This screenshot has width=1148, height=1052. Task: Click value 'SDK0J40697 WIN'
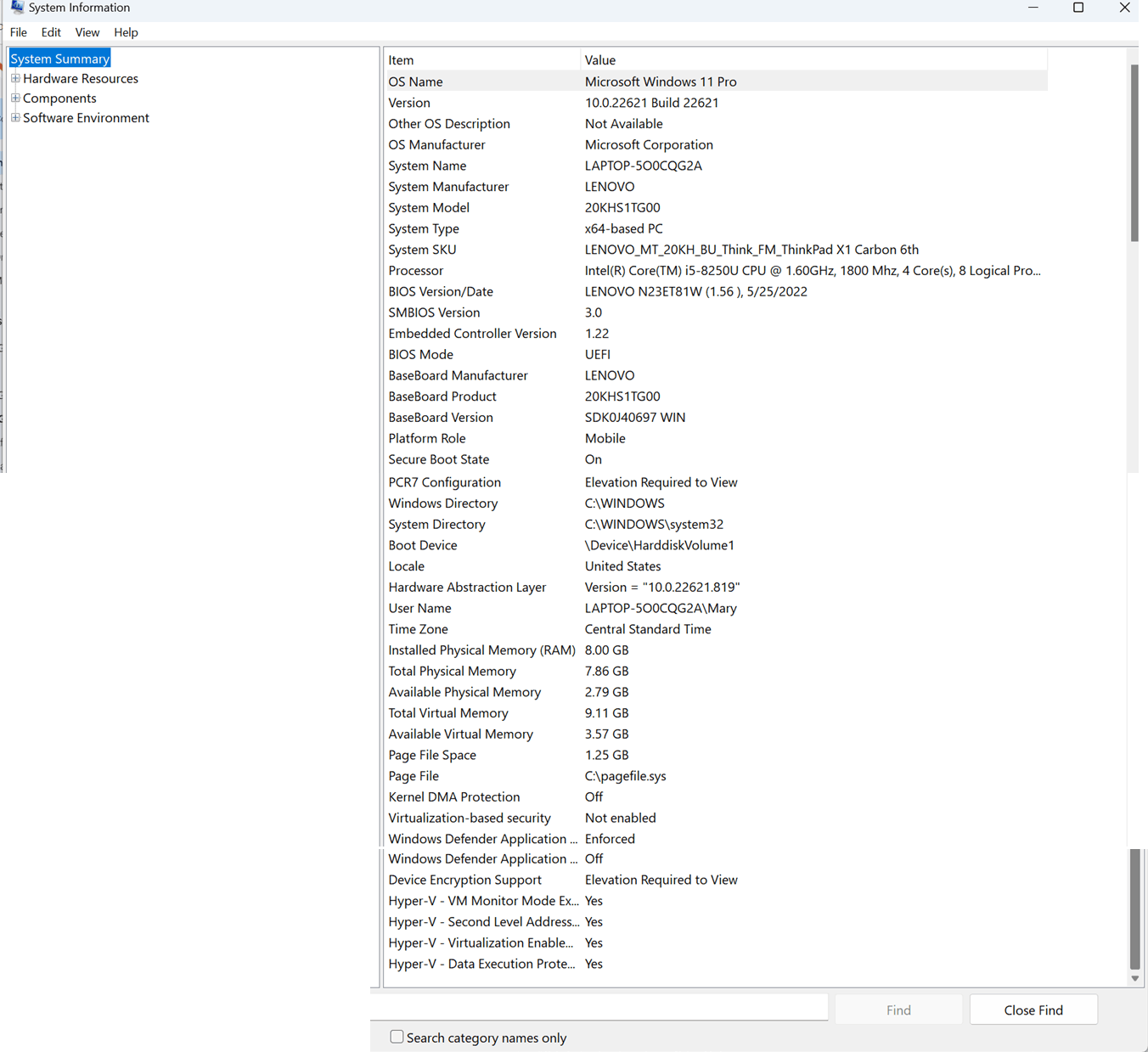point(635,418)
